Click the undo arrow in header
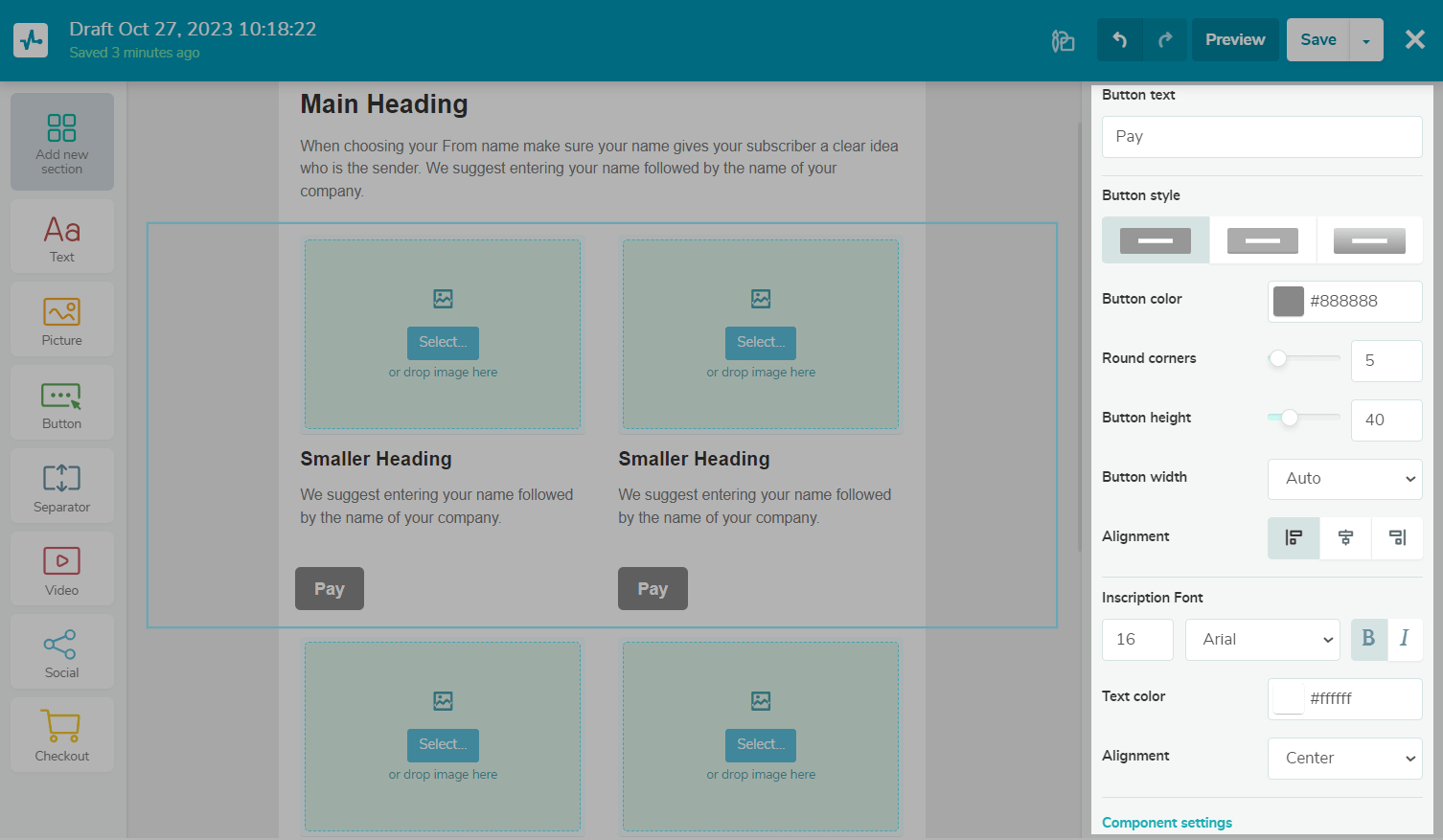The width and height of the screenshot is (1443, 840). point(1119,40)
